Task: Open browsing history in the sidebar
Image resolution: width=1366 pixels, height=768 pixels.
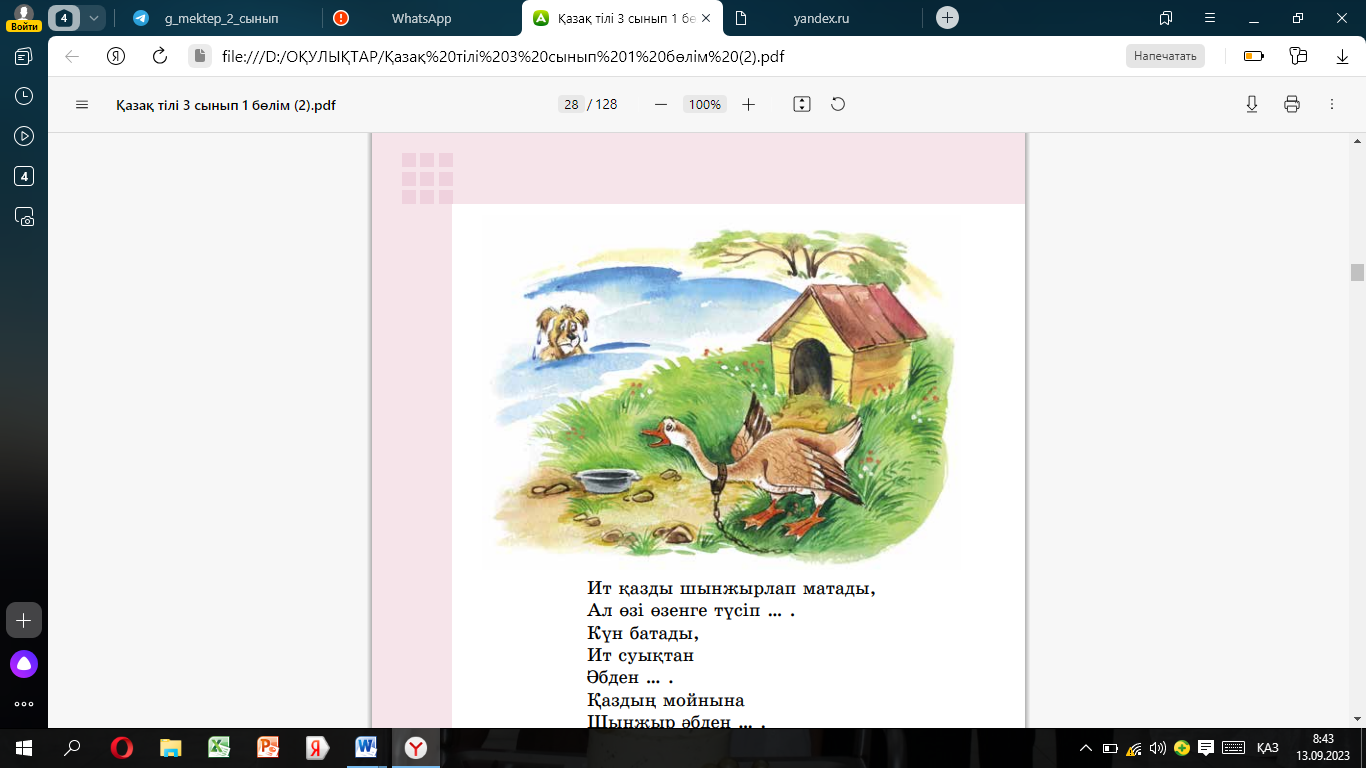Action: pyautogui.click(x=24, y=96)
